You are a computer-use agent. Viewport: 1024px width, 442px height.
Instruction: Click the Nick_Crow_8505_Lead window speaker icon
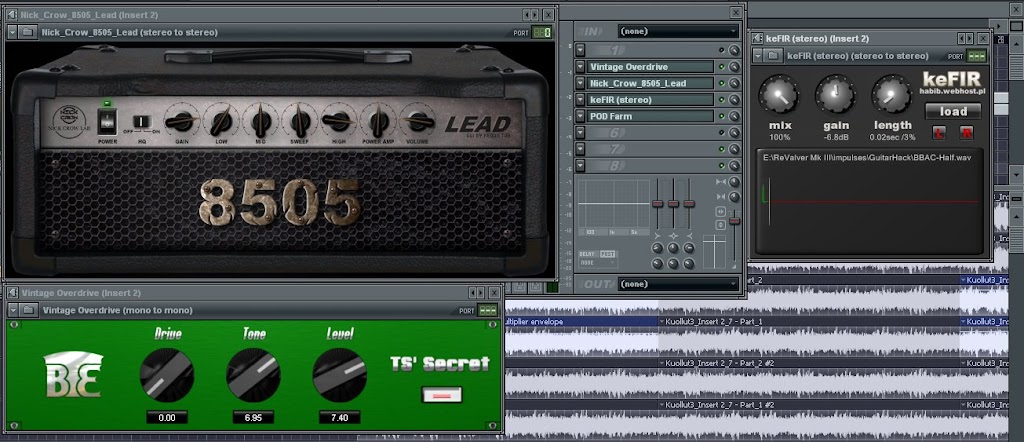[x=11, y=14]
